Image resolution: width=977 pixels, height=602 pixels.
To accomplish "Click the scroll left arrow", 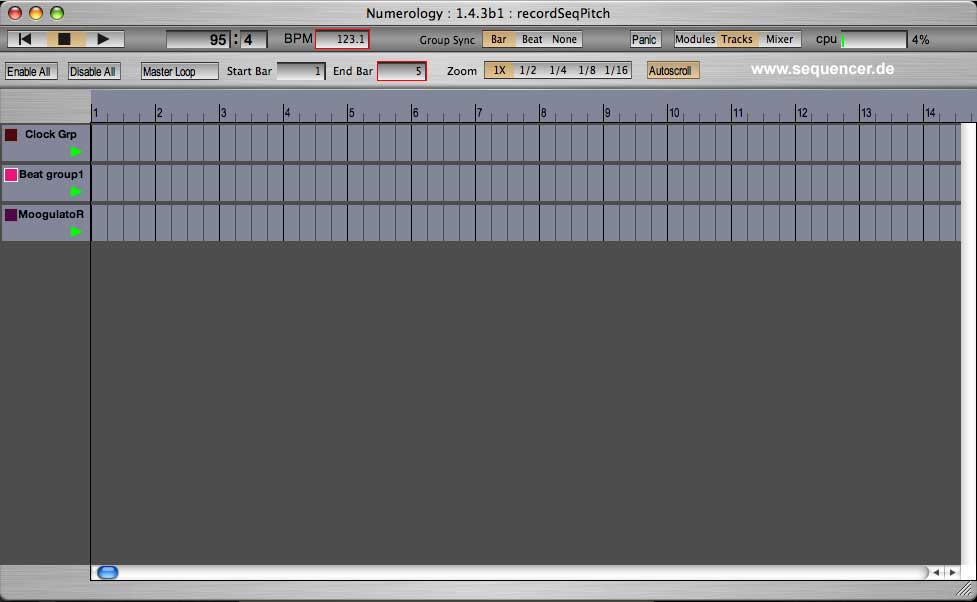I will (x=936, y=572).
